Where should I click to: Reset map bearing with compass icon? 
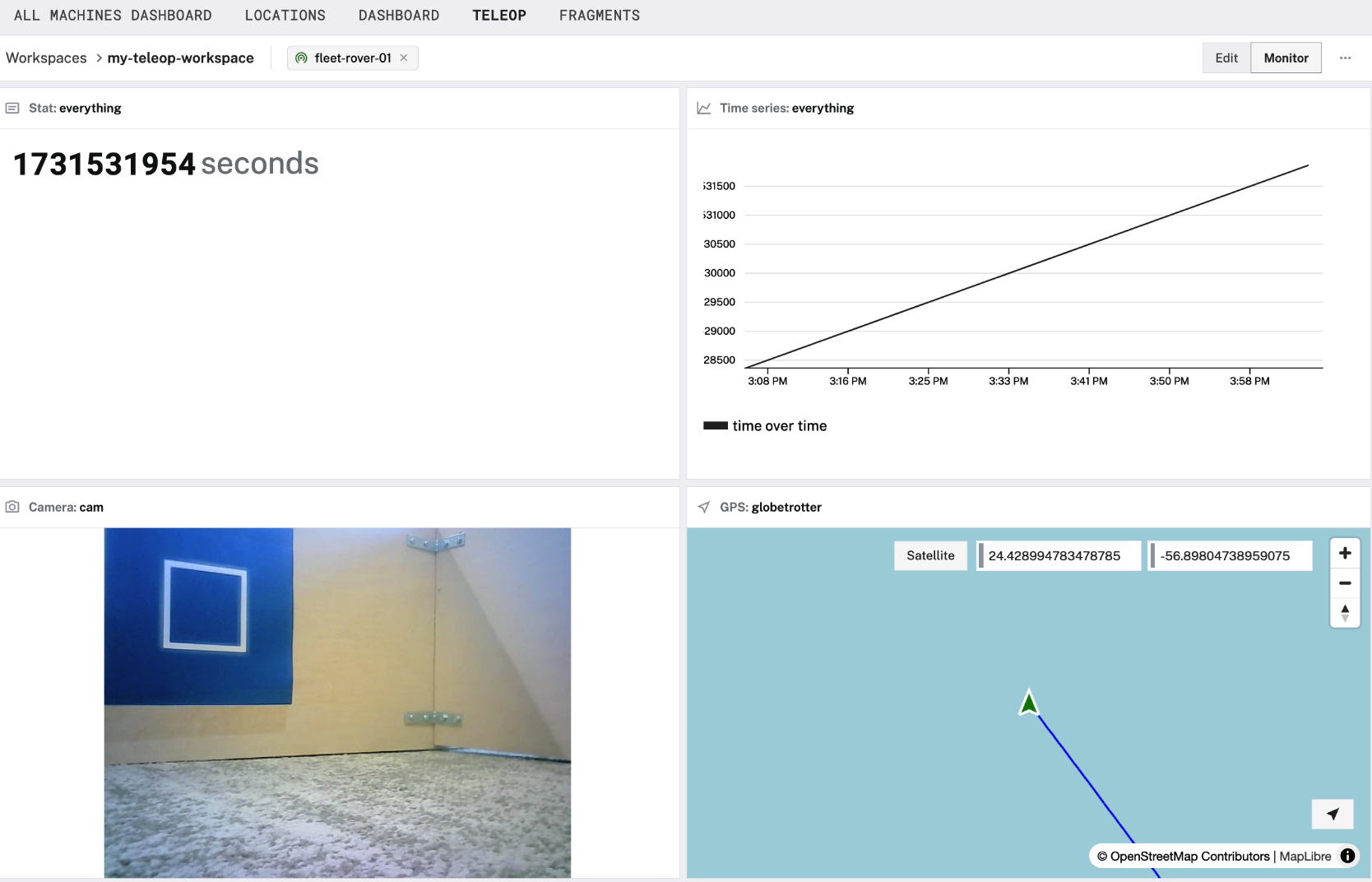click(1345, 613)
